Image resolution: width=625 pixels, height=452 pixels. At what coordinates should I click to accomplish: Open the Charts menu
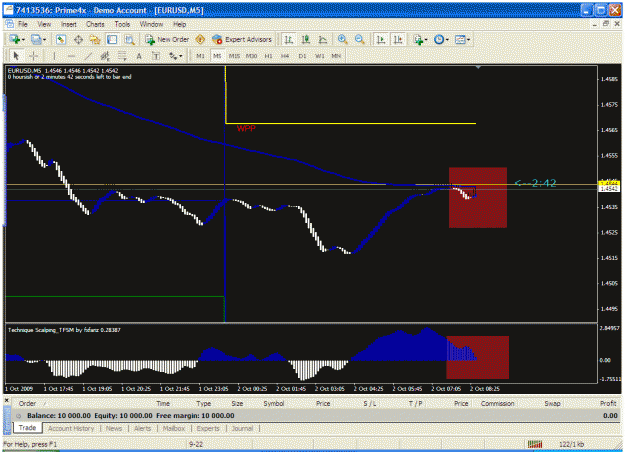point(95,24)
